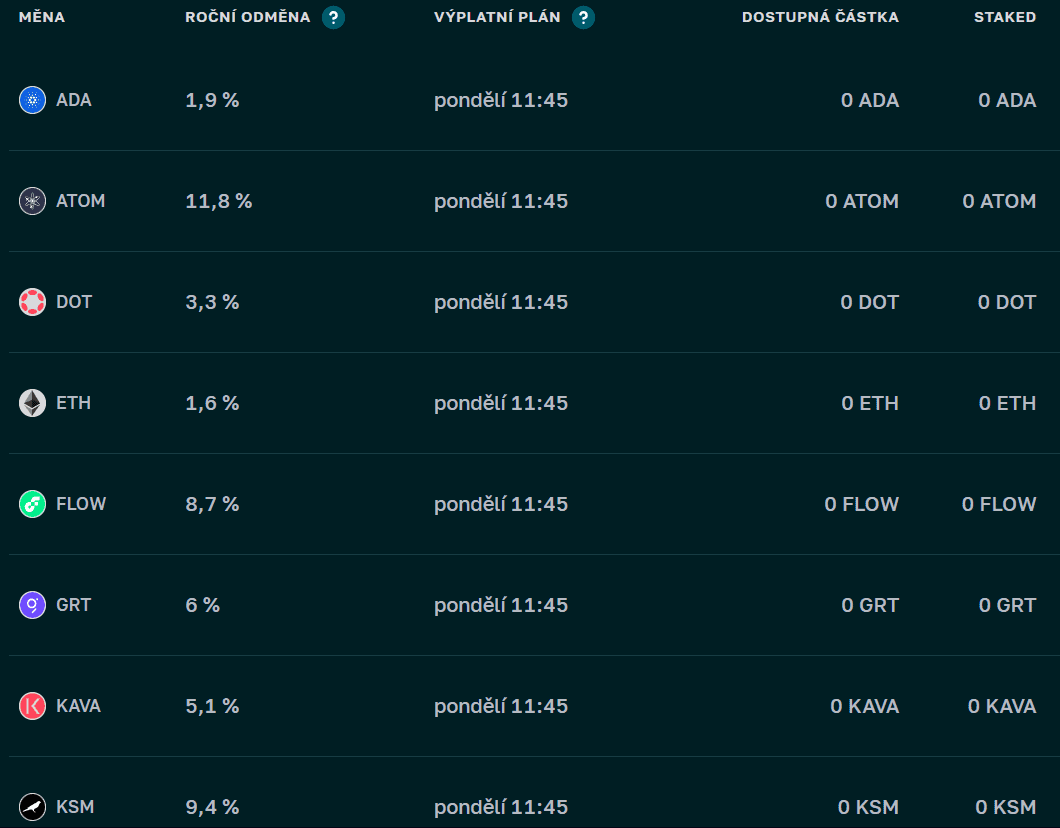Screen dimensions: 1060x828
Task: Select the ATOM staking row label
Action: click(x=80, y=201)
